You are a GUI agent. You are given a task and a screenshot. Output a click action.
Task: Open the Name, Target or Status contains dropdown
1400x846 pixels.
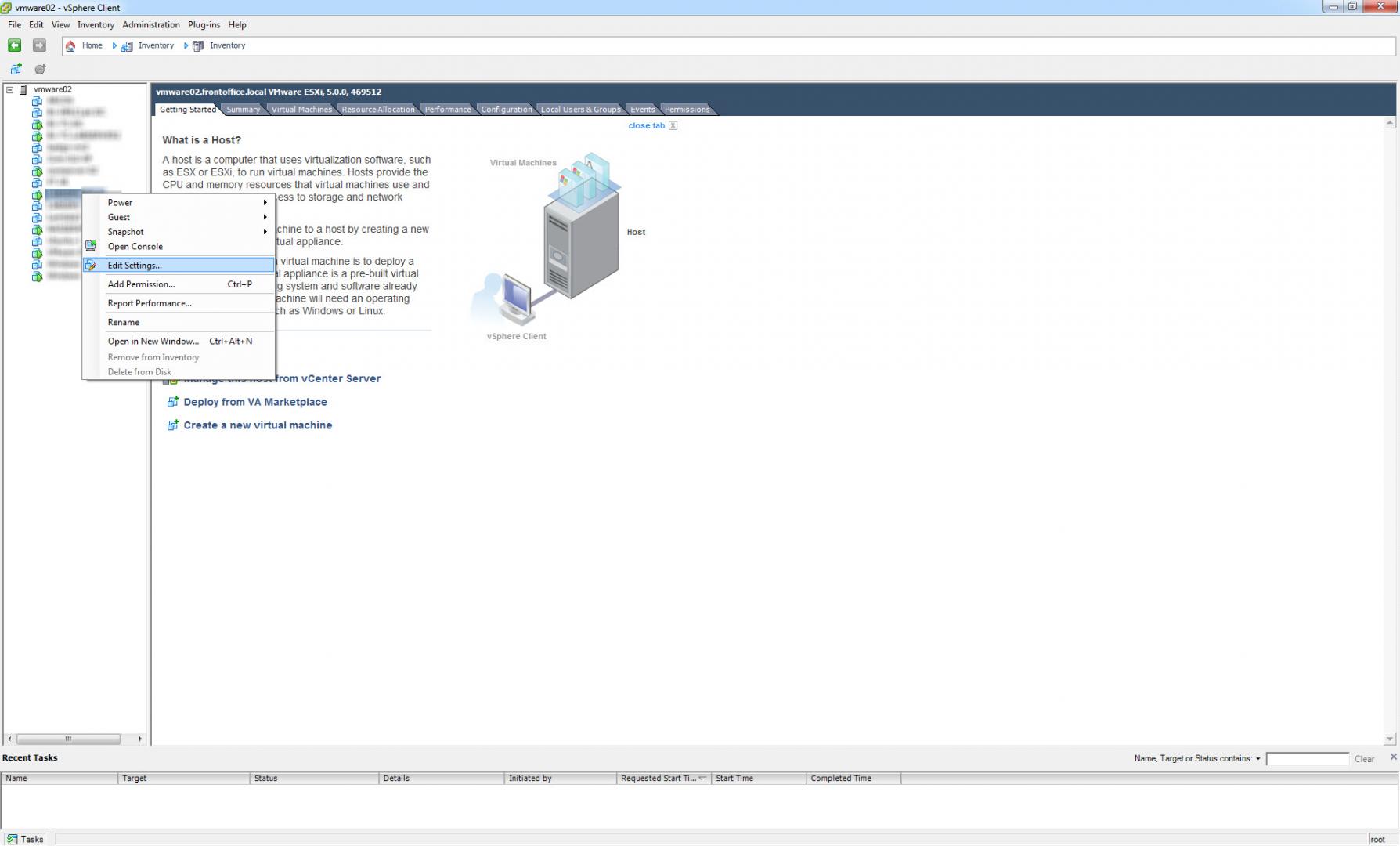pos(1258,759)
